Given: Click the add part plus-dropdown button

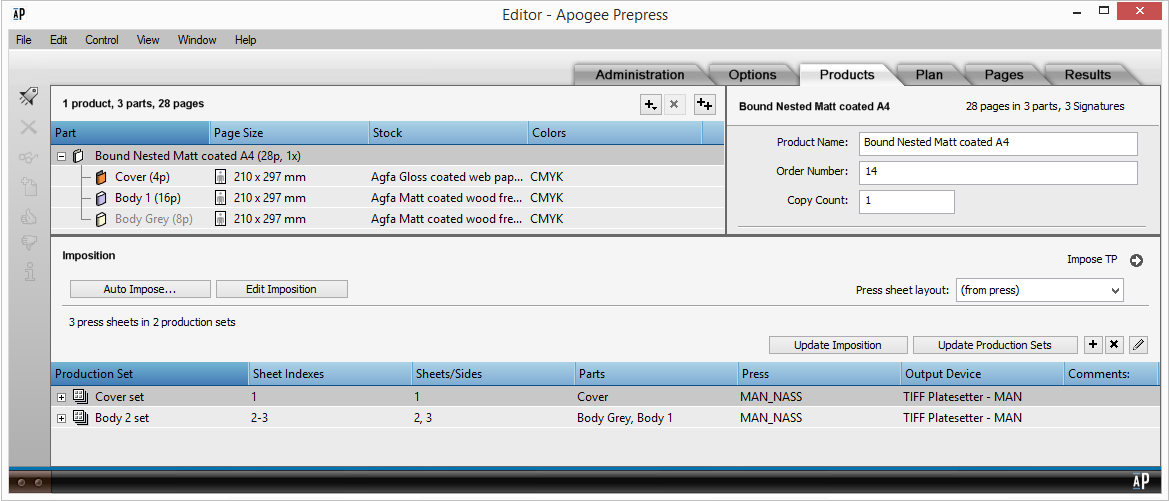Looking at the screenshot, I should [651, 105].
